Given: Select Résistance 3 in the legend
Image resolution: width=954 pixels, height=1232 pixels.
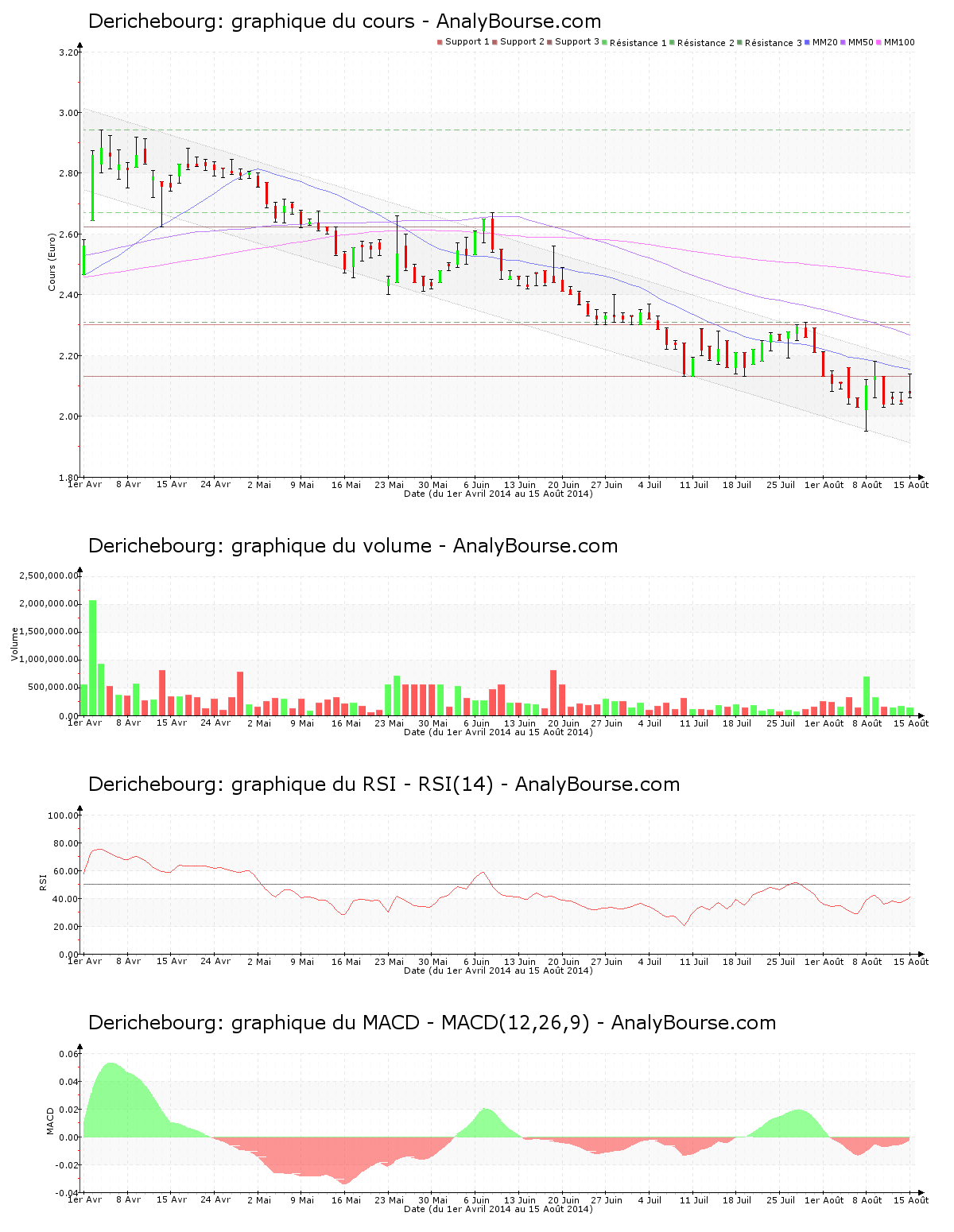Looking at the screenshot, I should tap(773, 43).
